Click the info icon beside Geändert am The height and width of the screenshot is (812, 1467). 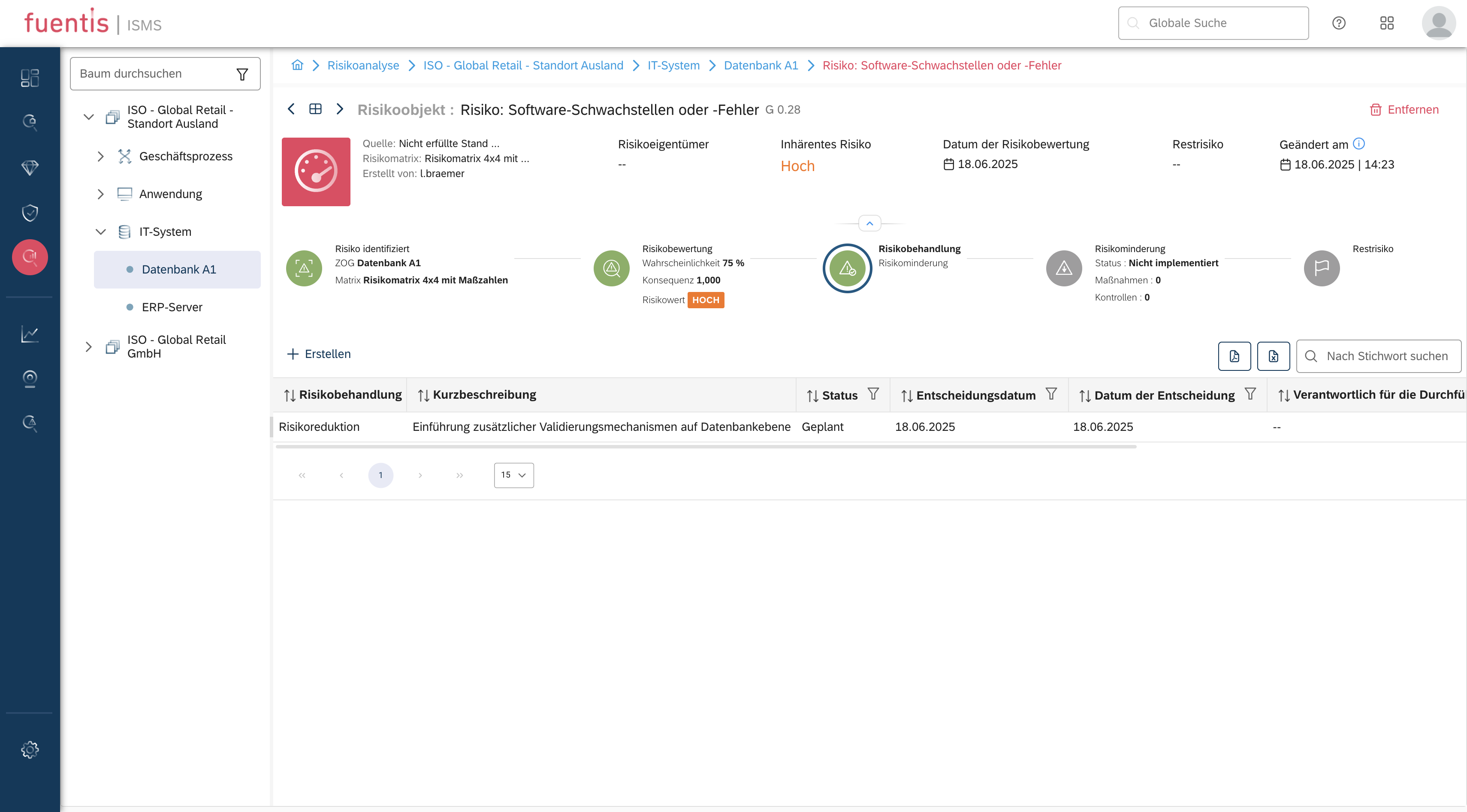point(1359,144)
